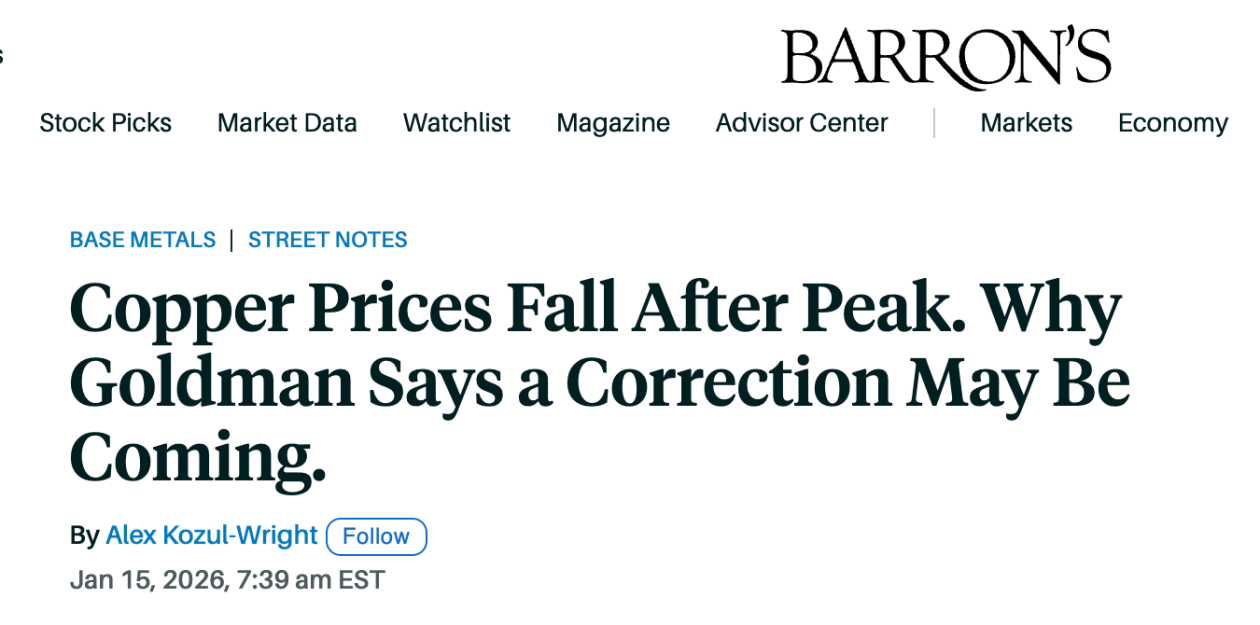Click the divider before Markets in navigation
Screen dimensions: 1260x625
point(934,123)
